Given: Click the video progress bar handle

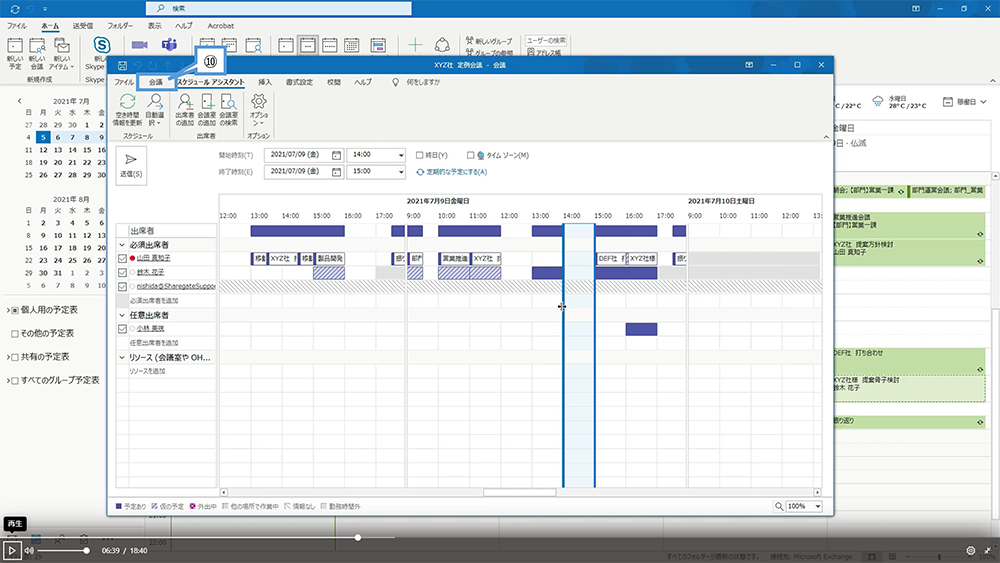Looking at the screenshot, I should (x=358, y=537).
